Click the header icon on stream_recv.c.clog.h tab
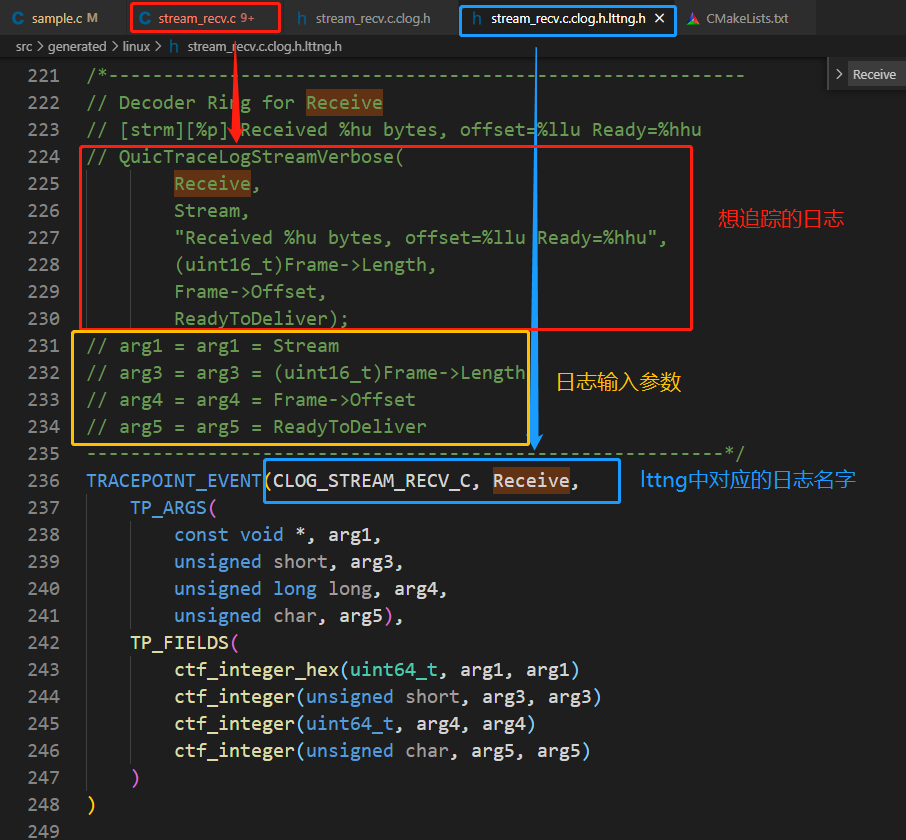The width and height of the screenshot is (906, 840). pos(301,18)
